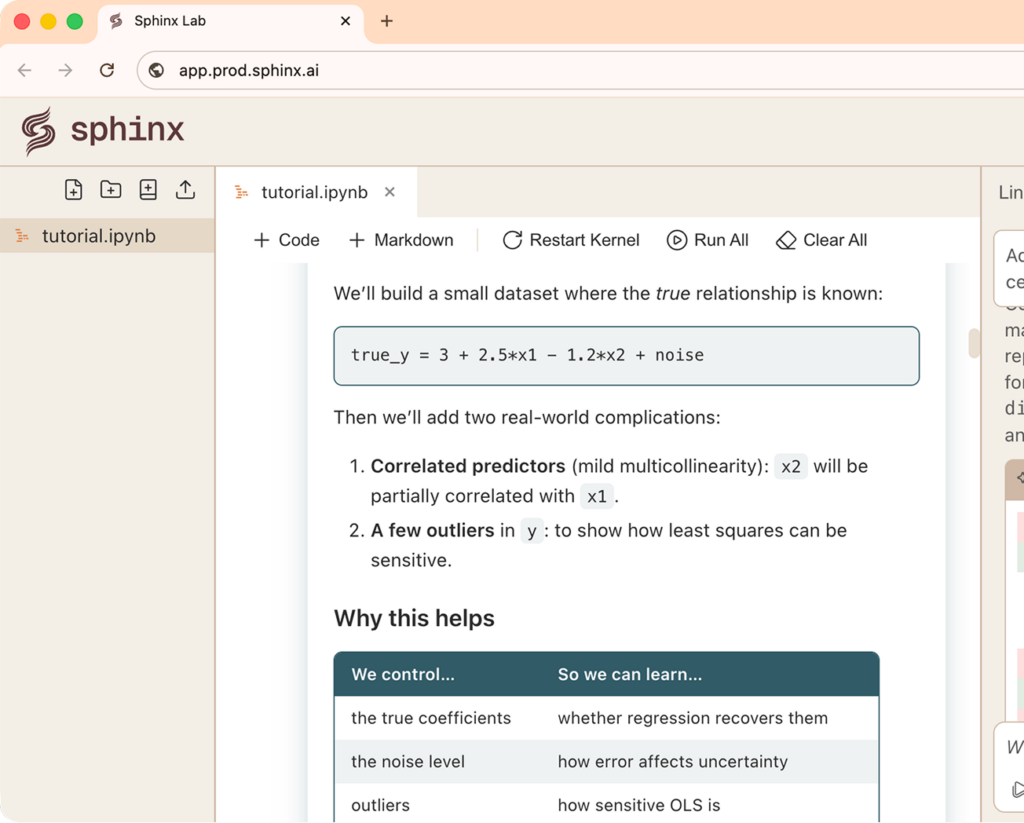This screenshot has height=823, width=1024.
Task: Add a new Code cell
Action: 287,240
